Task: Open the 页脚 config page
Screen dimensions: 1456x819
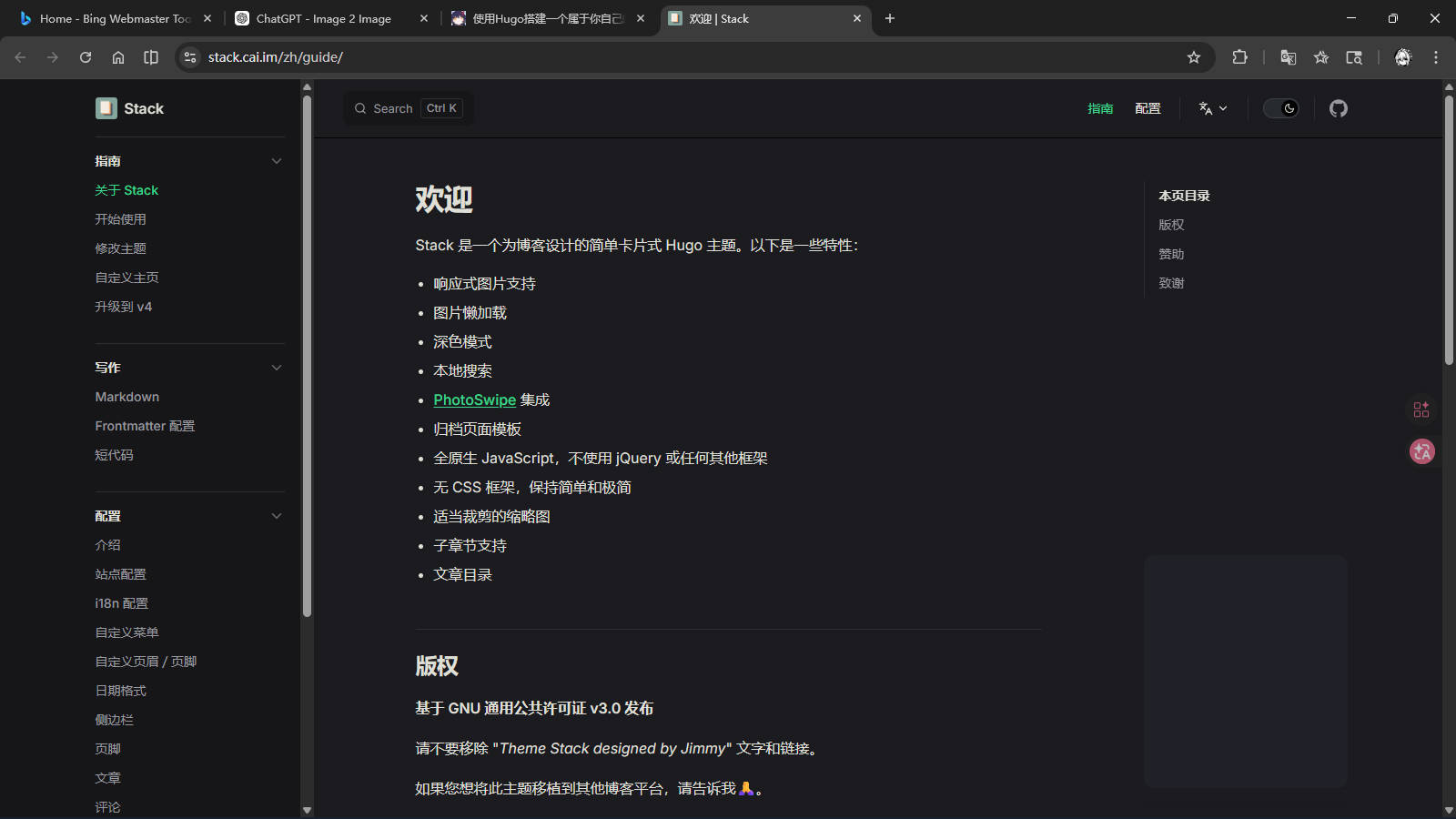Action: (107, 749)
